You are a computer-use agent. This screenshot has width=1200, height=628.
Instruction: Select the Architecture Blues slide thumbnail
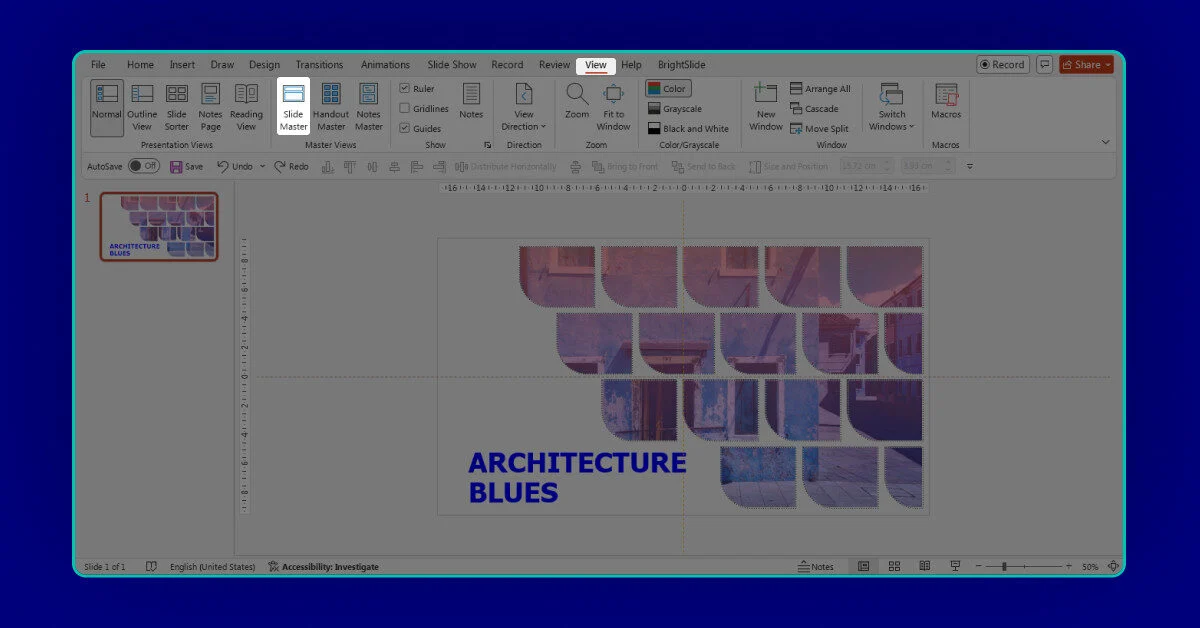tap(159, 227)
